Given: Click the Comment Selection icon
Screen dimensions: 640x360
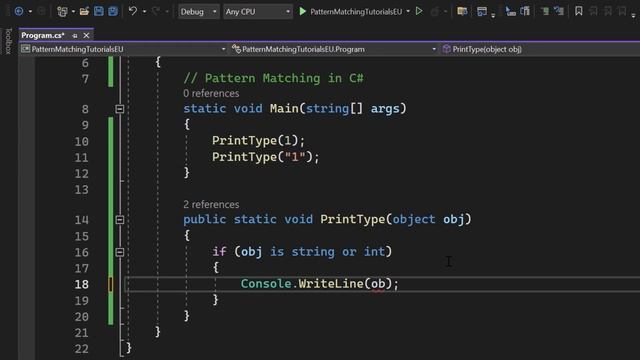Looking at the screenshot, I should coord(545,11).
